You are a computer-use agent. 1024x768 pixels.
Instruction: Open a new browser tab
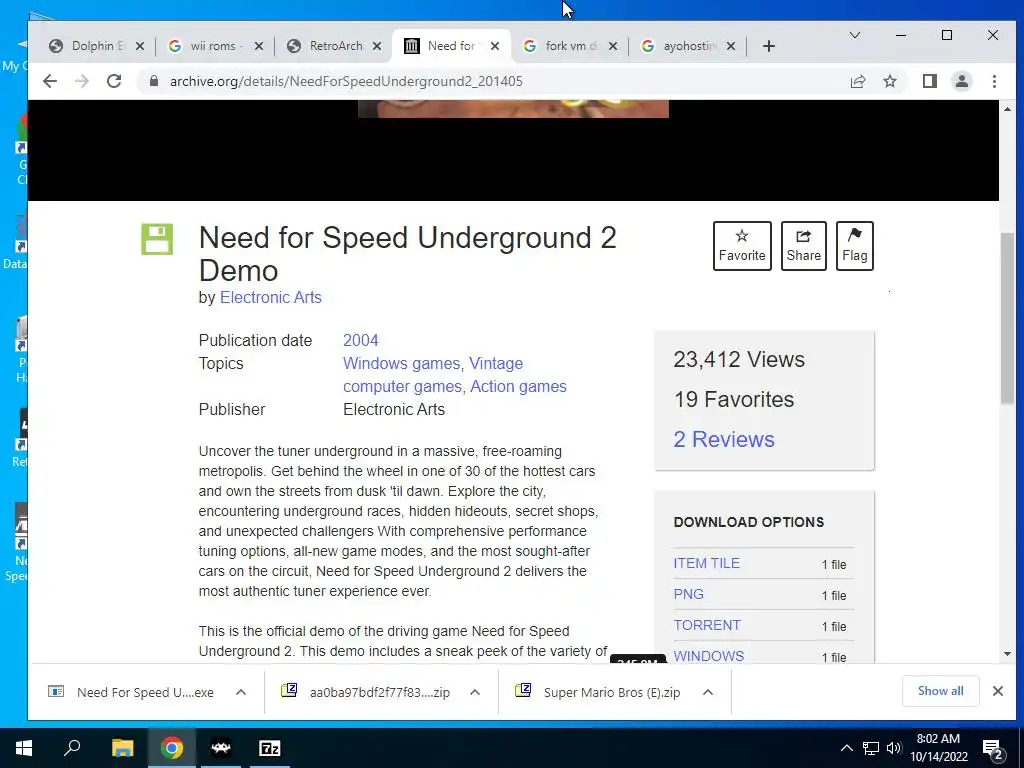pos(769,46)
